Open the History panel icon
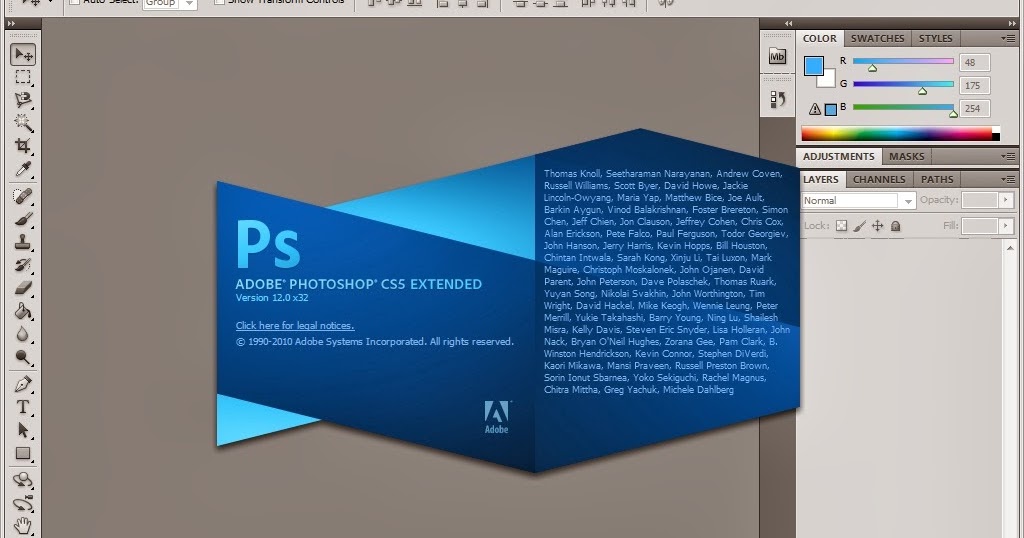1024x538 pixels. click(777, 99)
